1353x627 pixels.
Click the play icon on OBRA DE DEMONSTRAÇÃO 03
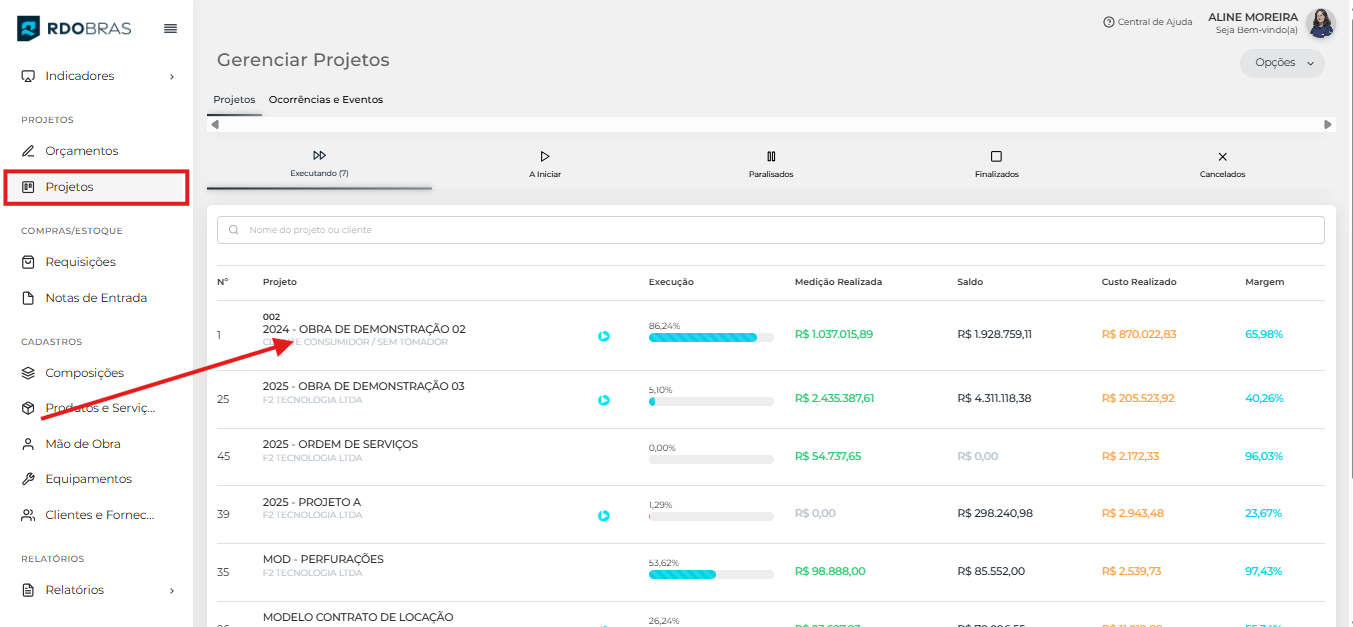coord(604,400)
